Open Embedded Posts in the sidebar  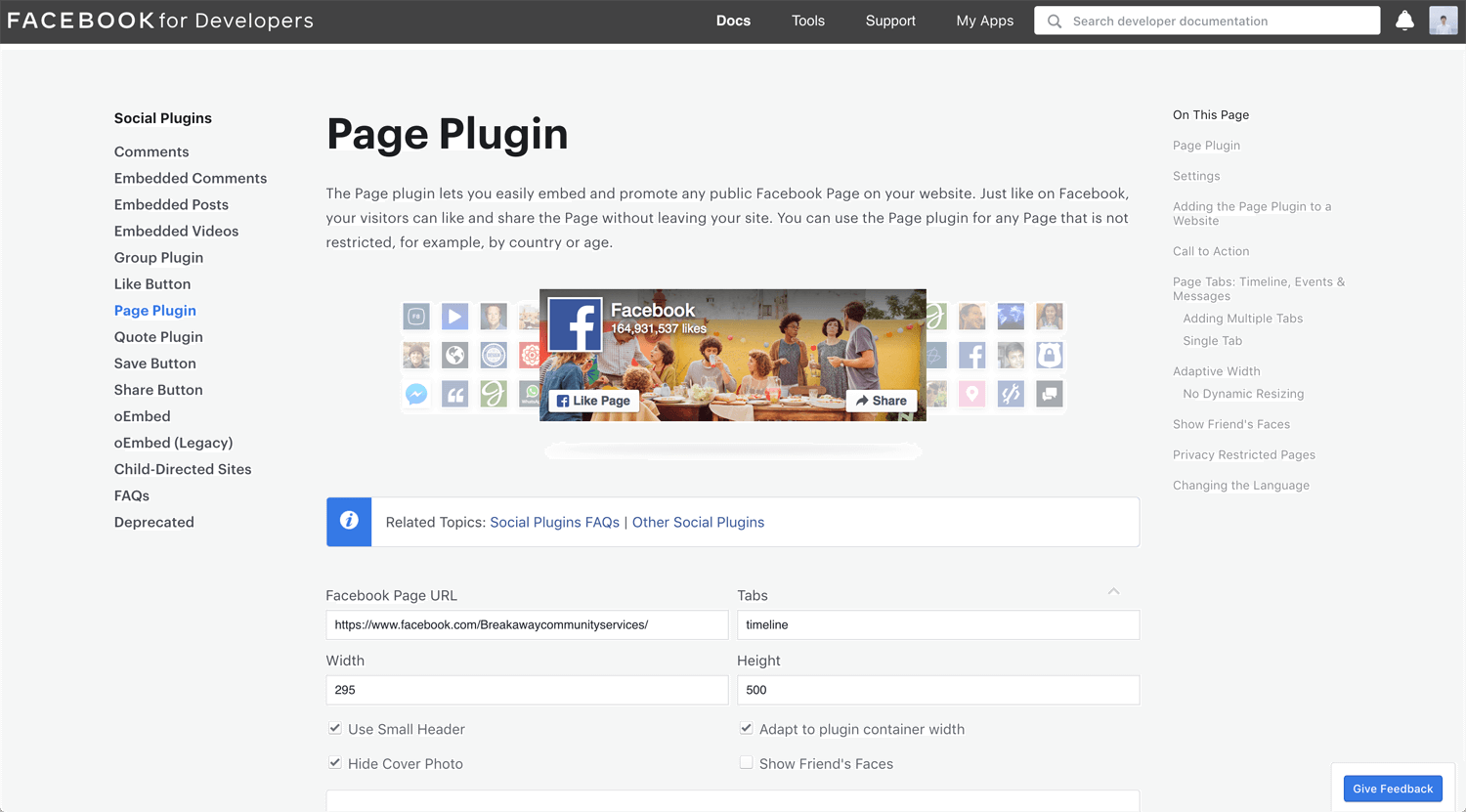[x=171, y=204]
